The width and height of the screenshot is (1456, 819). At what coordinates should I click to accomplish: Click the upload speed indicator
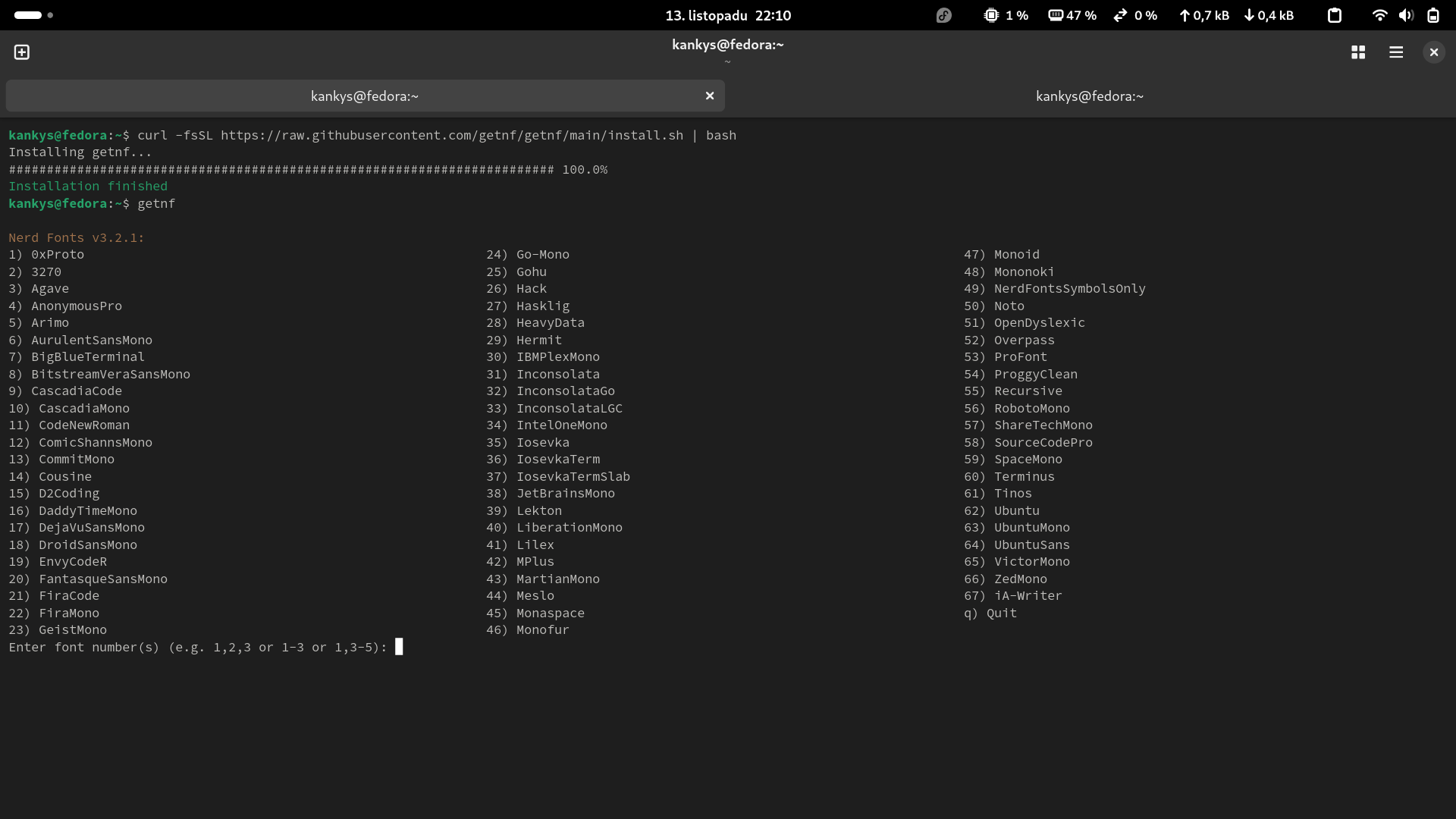tap(1203, 15)
